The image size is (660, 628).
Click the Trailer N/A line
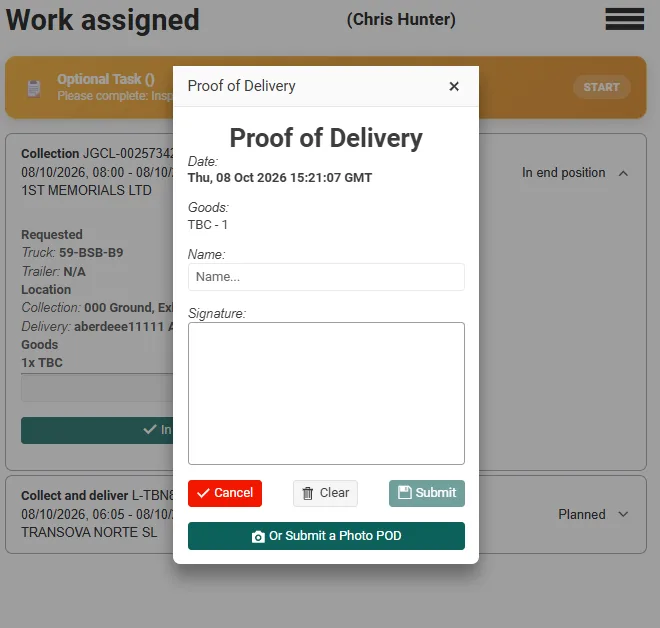click(x=53, y=271)
